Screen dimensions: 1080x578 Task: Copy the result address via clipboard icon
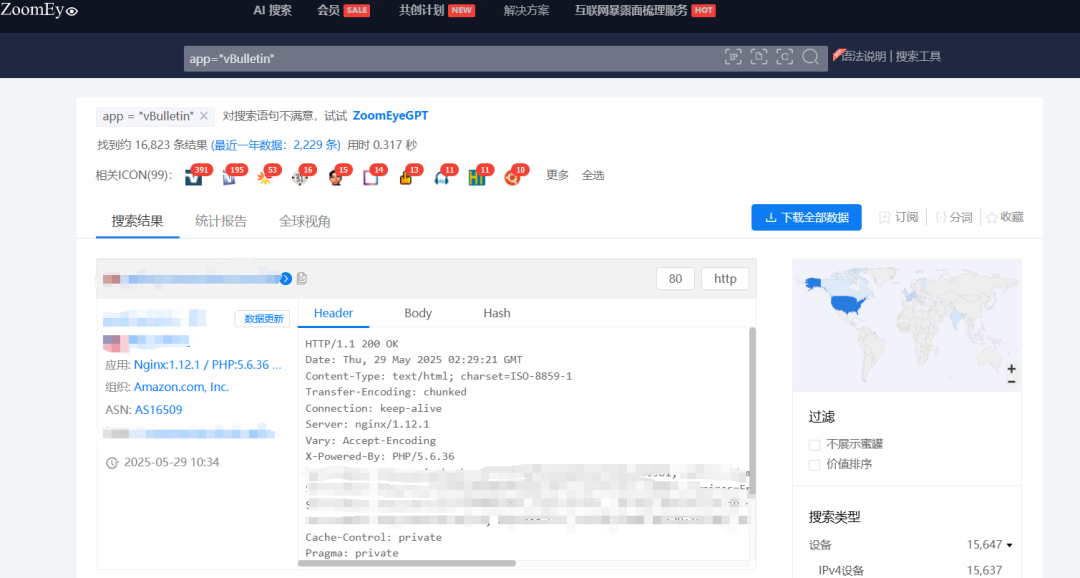302,278
